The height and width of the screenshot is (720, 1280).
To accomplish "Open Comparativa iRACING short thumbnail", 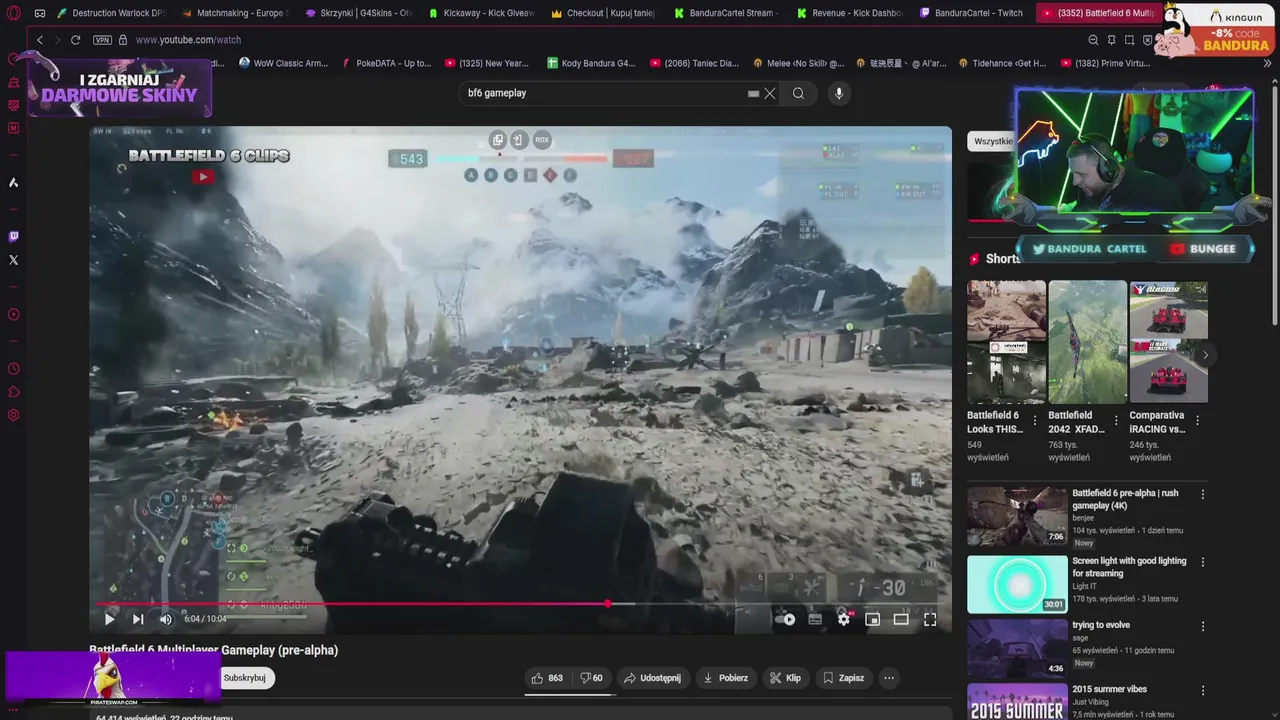I will pos(1168,342).
